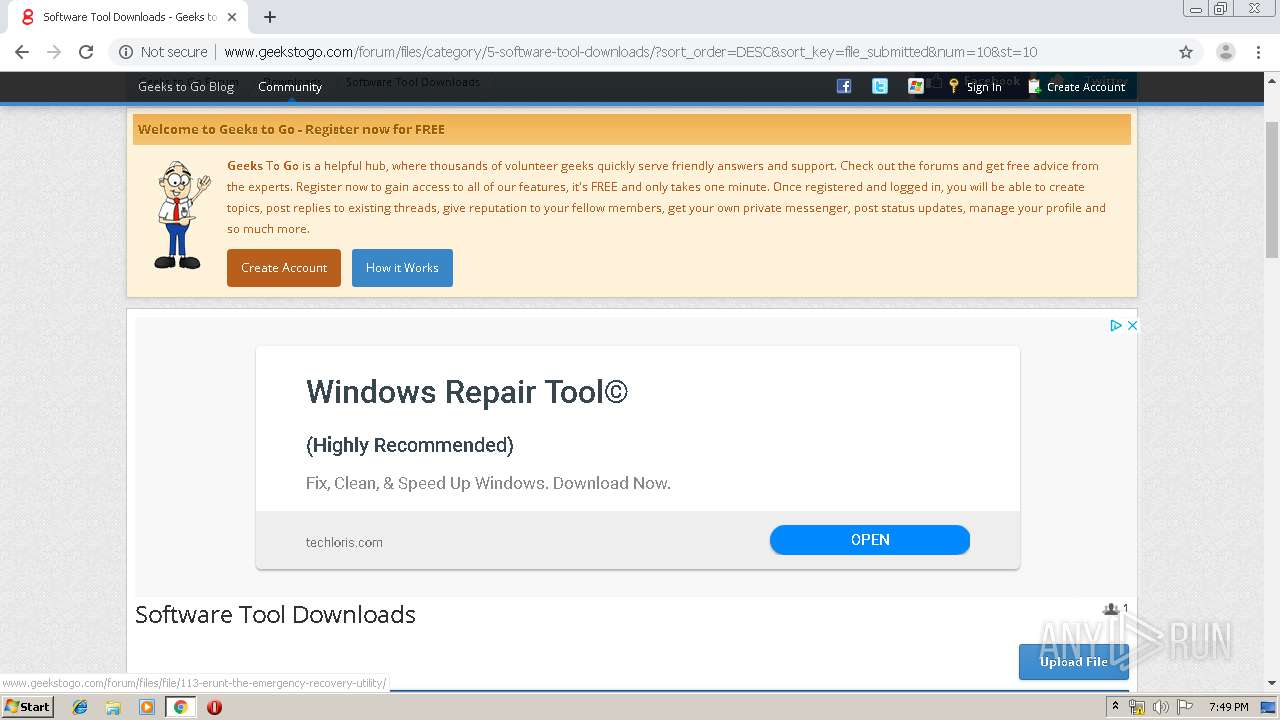Close the Software Tool Downloads tab
Viewport: 1280px width, 720px height.
click(x=232, y=17)
